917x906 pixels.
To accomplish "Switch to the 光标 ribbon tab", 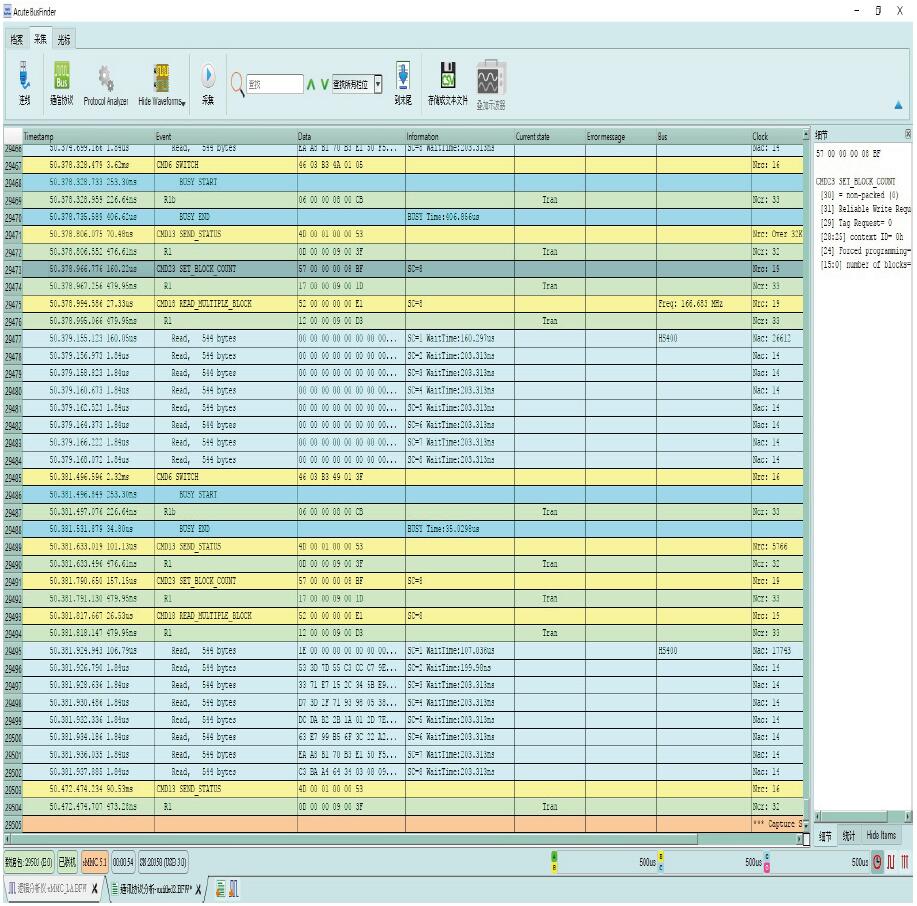I will tap(64, 40).
